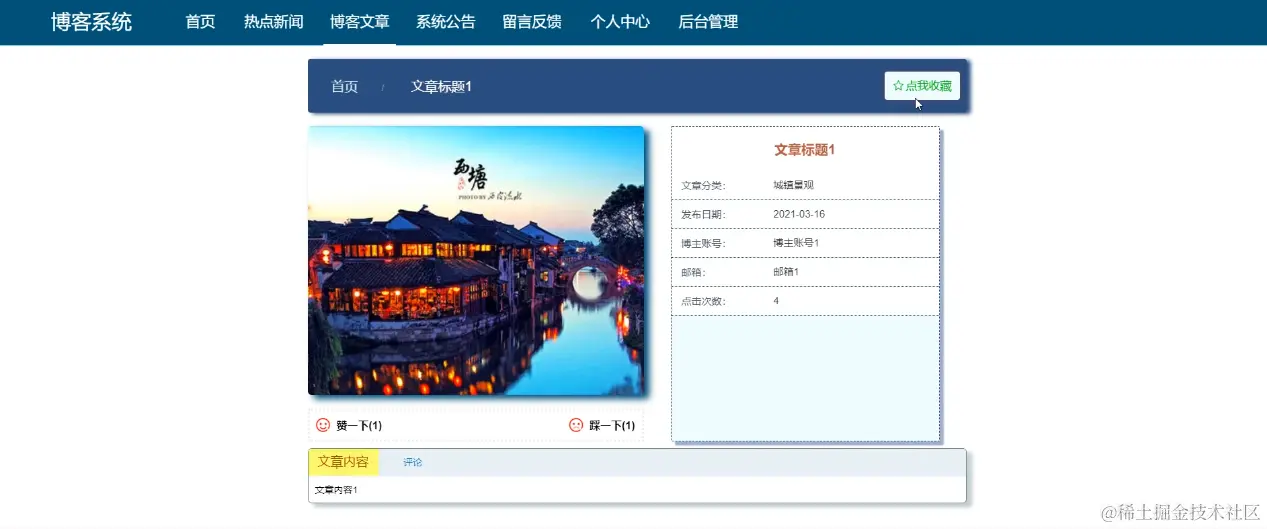Viewport: 1267px width, 529px height.
Task: Click the 城镇景观 category value
Action: pyautogui.click(x=793, y=185)
